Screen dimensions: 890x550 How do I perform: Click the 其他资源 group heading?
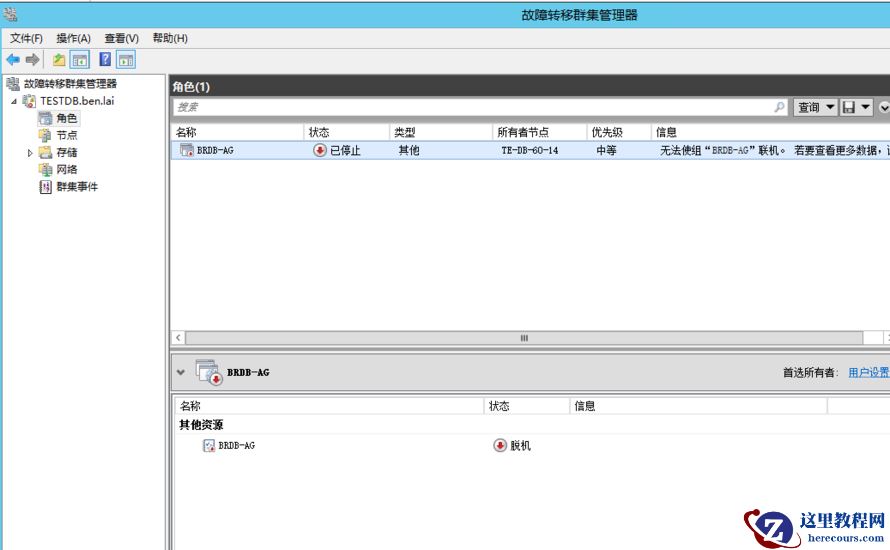point(201,425)
